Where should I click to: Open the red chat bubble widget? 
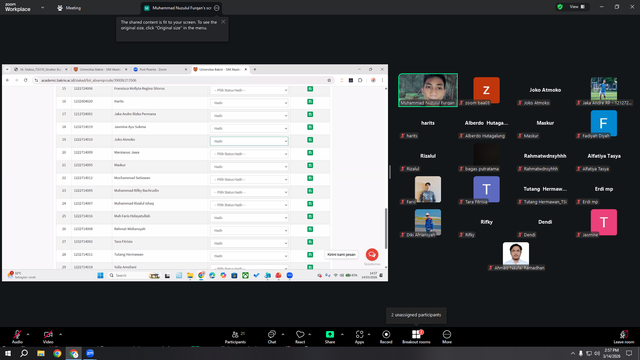372,255
